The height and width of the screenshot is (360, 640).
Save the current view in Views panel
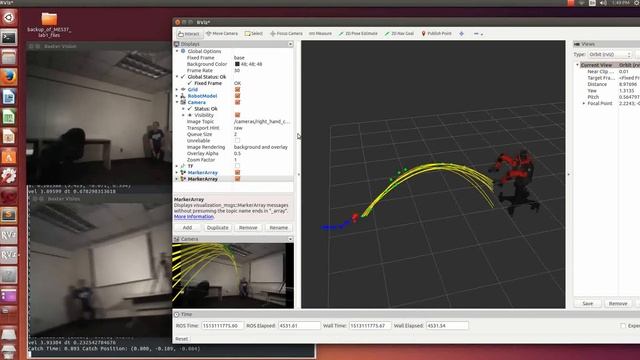[588, 304]
